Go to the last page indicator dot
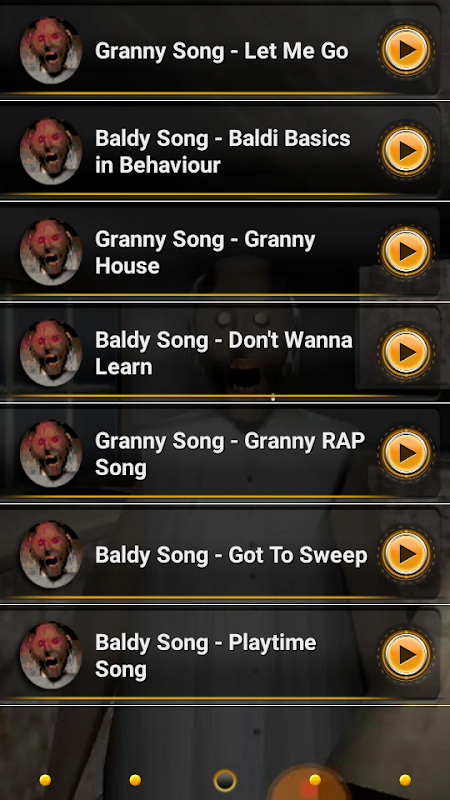 pyautogui.click(x=405, y=780)
